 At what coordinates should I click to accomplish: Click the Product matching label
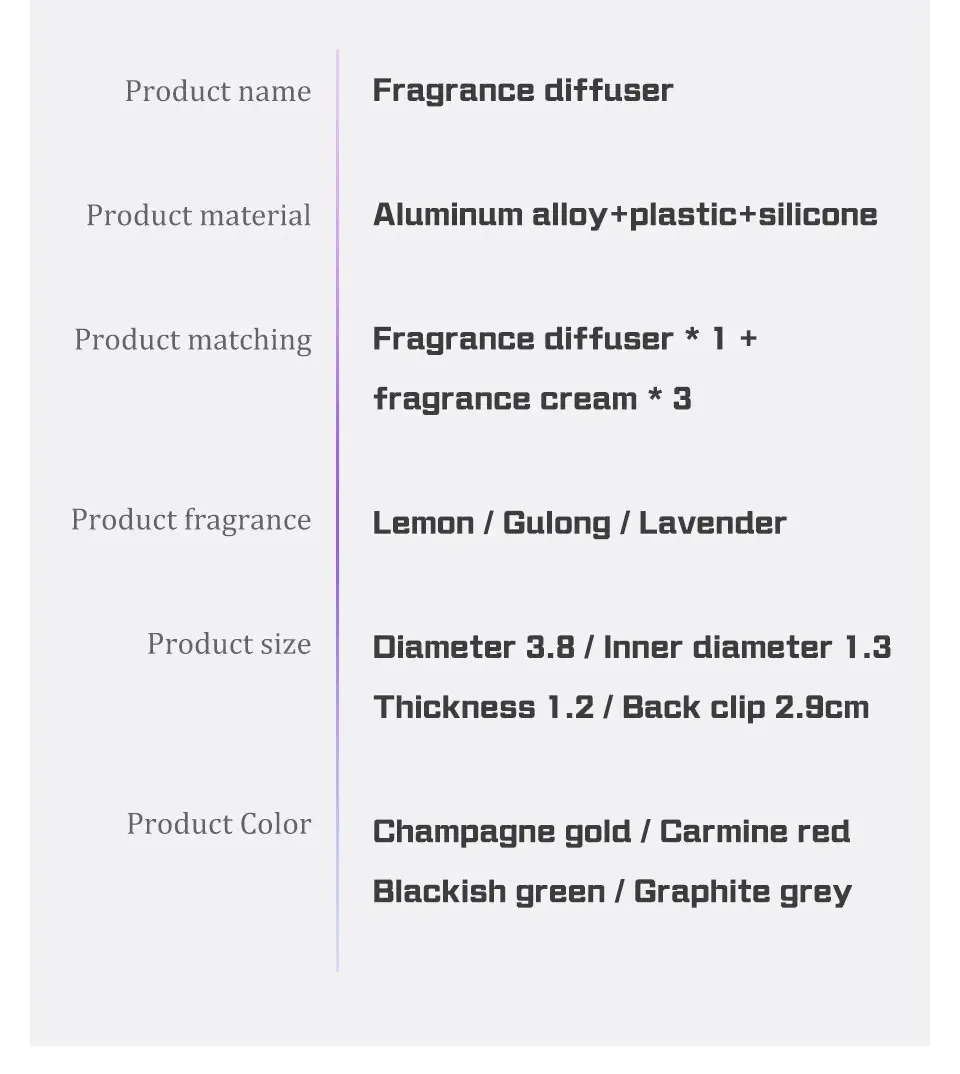click(193, 340)
